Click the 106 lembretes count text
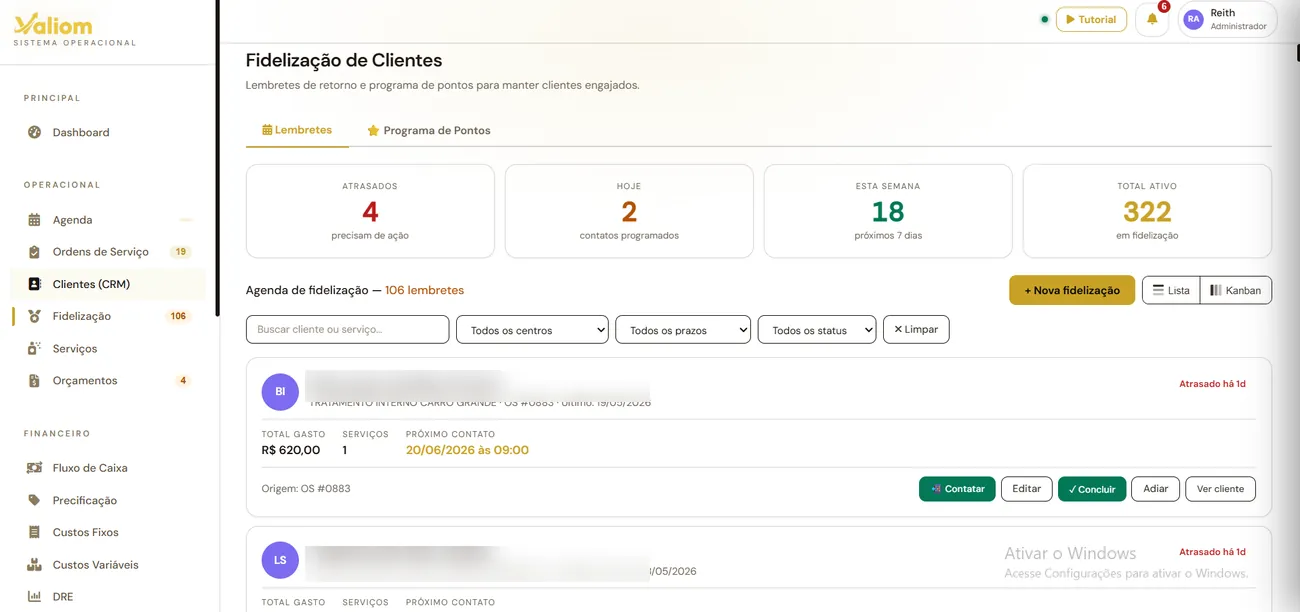The image size is (1300, 612). 424,290
